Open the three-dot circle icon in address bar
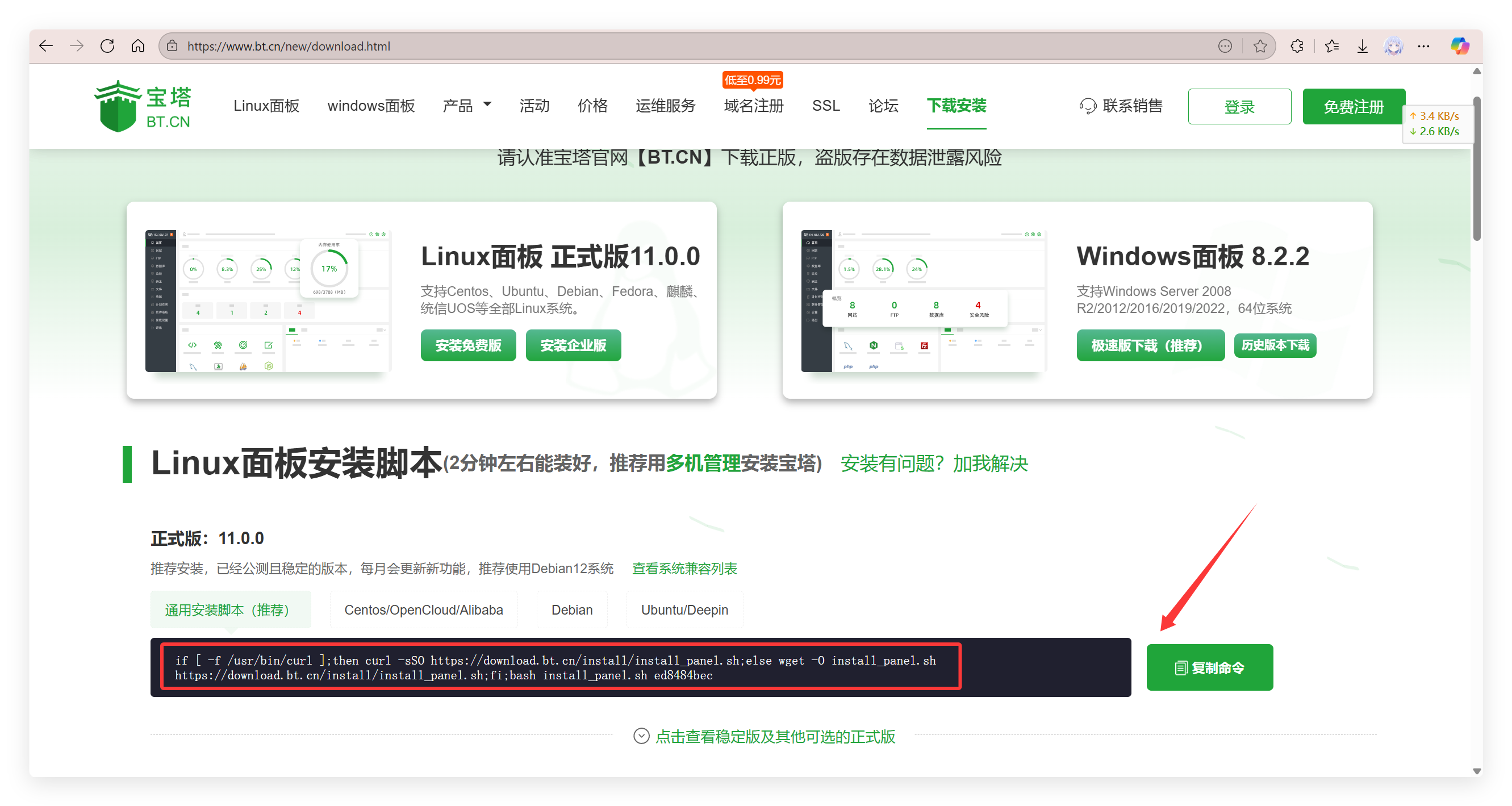 coord(1225,46)
